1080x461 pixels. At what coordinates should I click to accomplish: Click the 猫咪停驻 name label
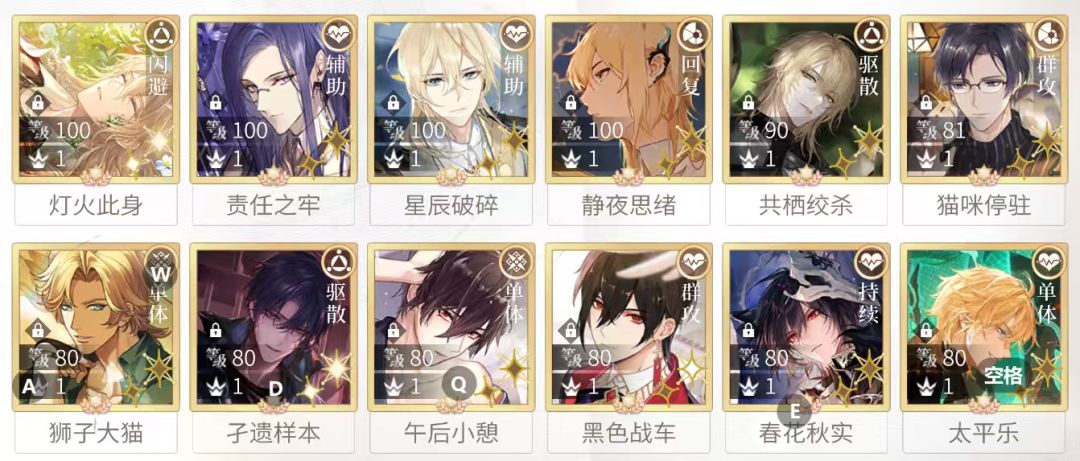pos(984,205)
